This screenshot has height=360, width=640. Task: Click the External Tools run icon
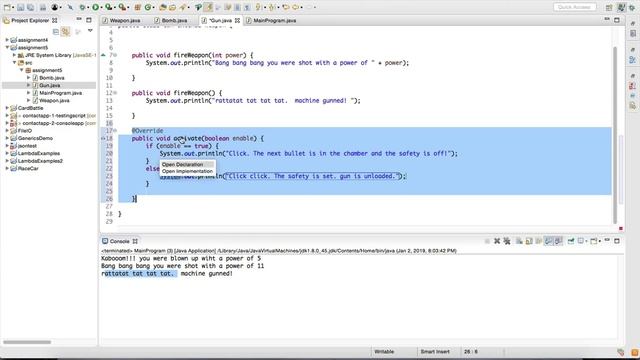(x=122, y=7)
